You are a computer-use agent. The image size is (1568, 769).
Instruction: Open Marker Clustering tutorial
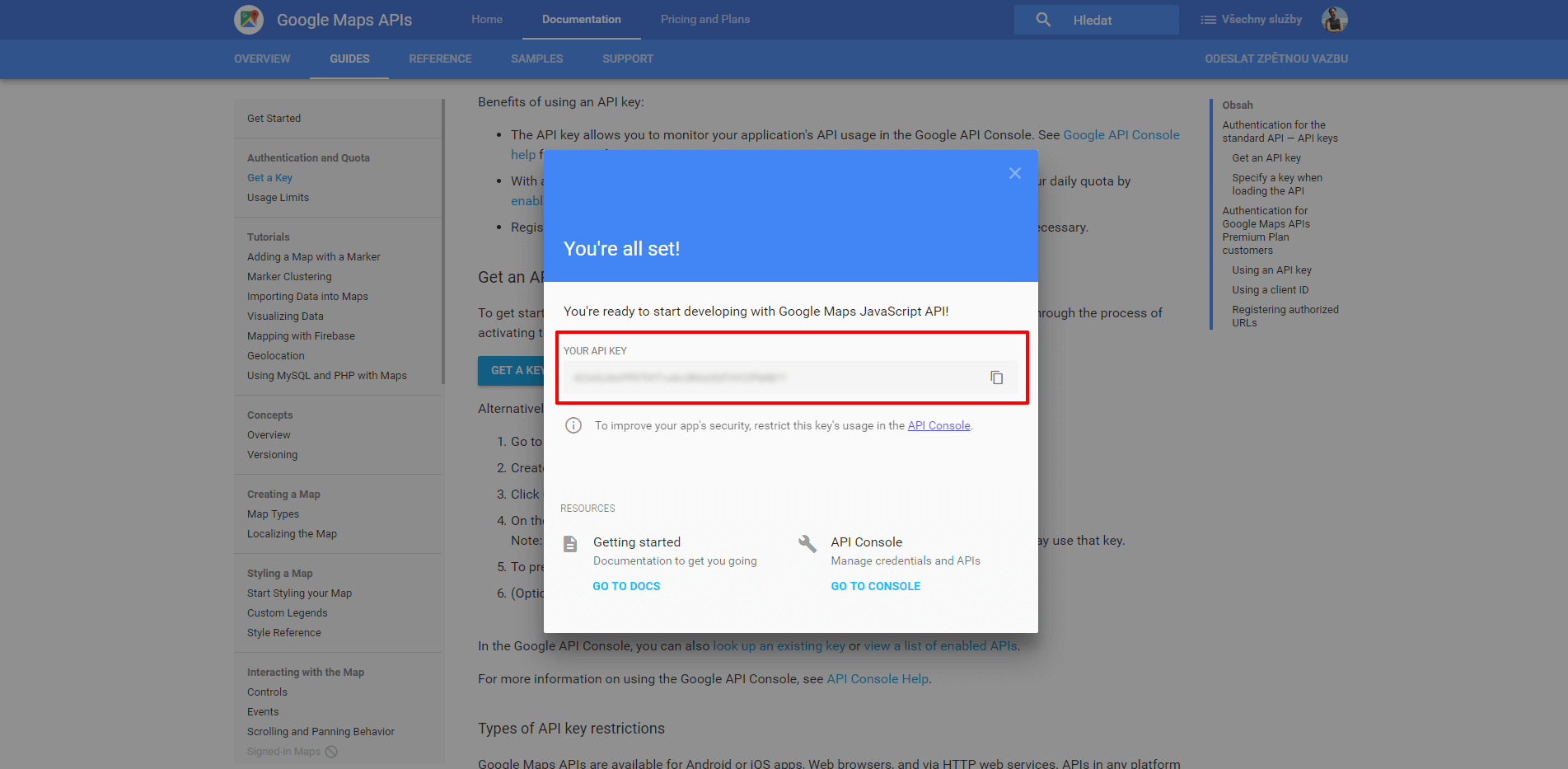click(x=289, y=277)
